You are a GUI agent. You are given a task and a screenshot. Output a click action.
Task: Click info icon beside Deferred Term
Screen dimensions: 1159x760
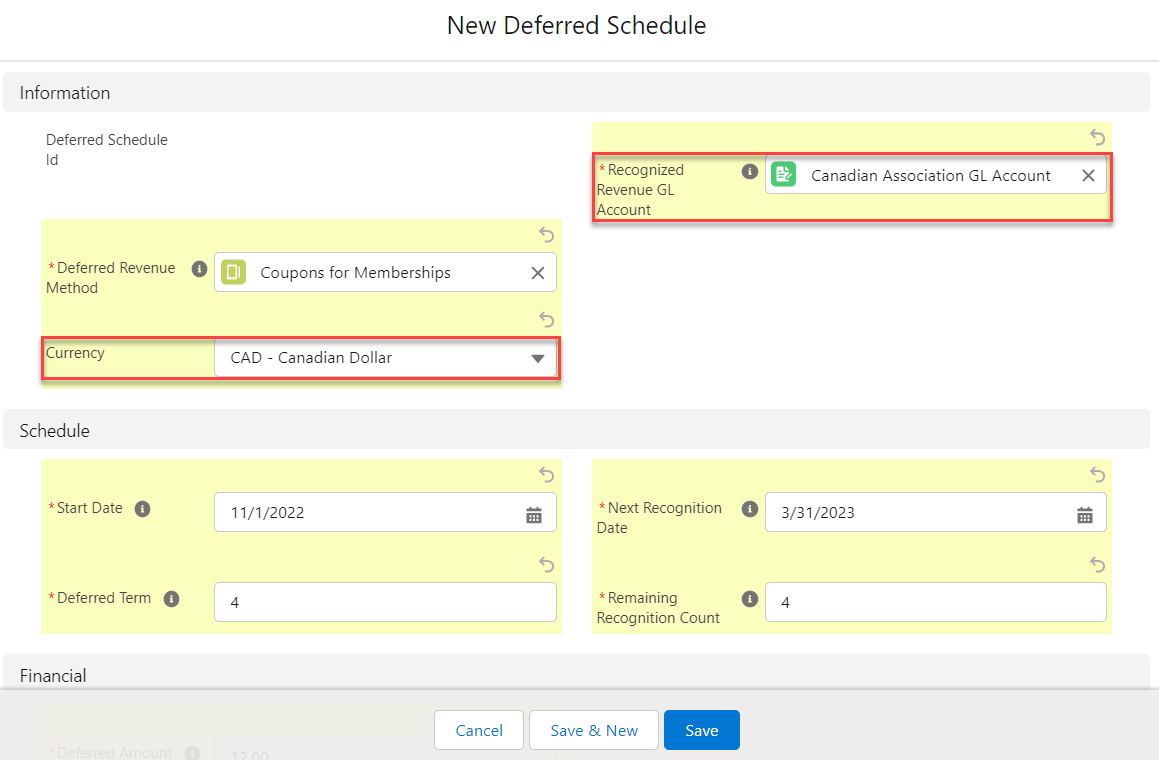pos(171,599)
